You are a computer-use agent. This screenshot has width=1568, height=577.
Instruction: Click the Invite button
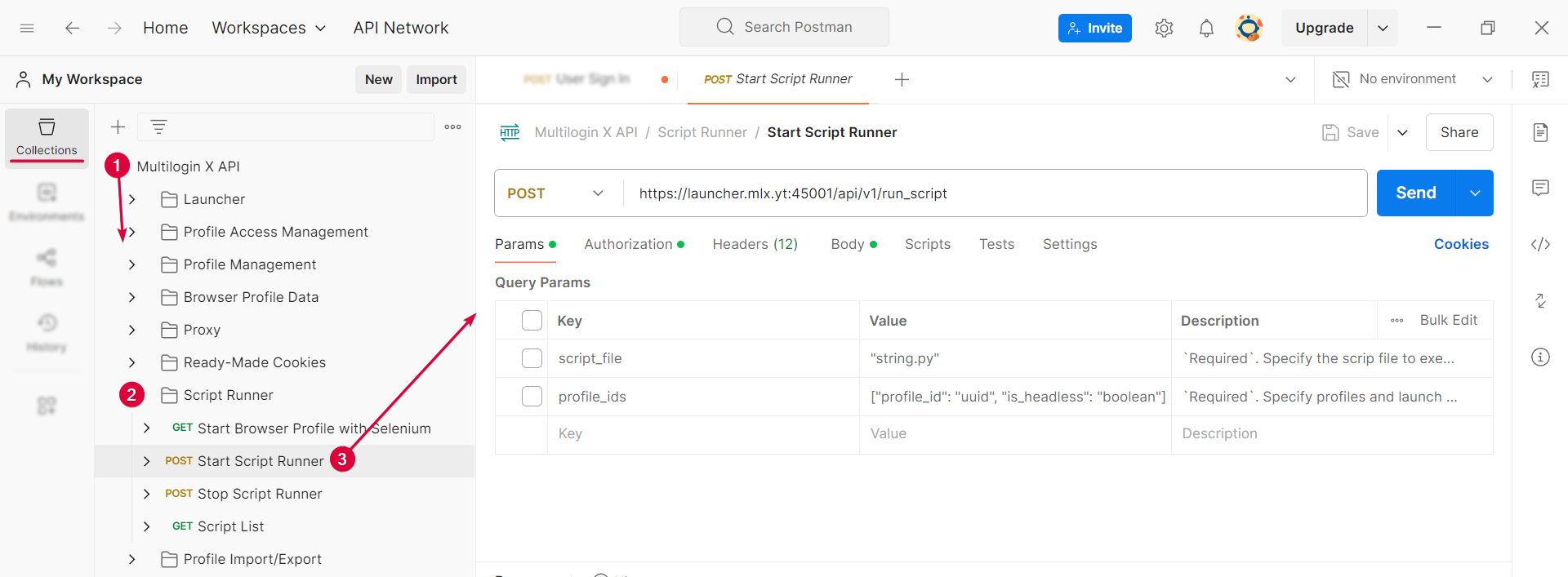point(1094,28)
